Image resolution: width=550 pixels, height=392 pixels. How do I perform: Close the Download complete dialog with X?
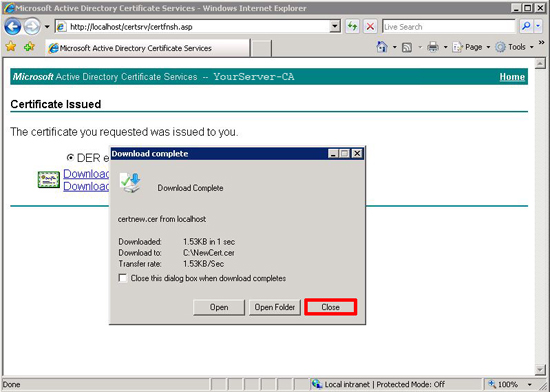click(357, 154)
